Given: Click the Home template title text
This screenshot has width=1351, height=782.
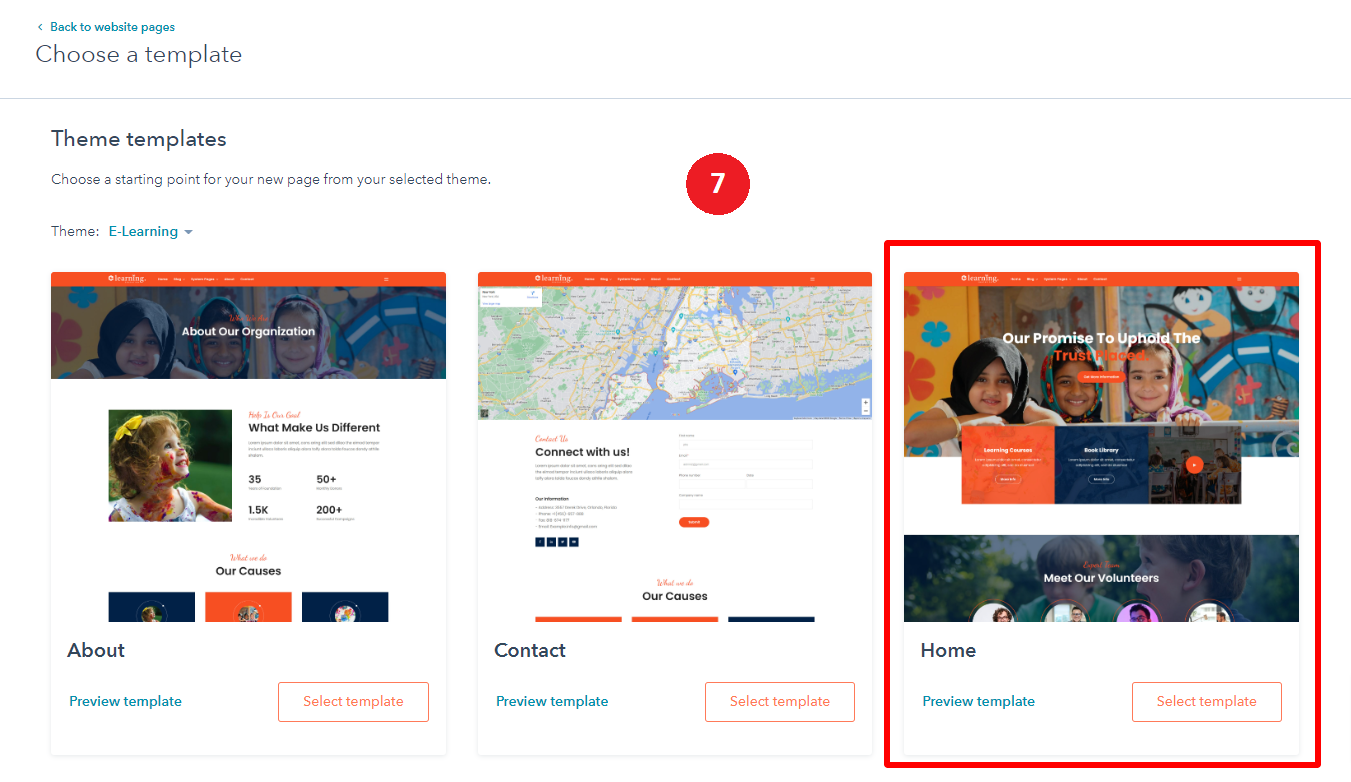Looking at the screenshot, I should pos(948,650).
